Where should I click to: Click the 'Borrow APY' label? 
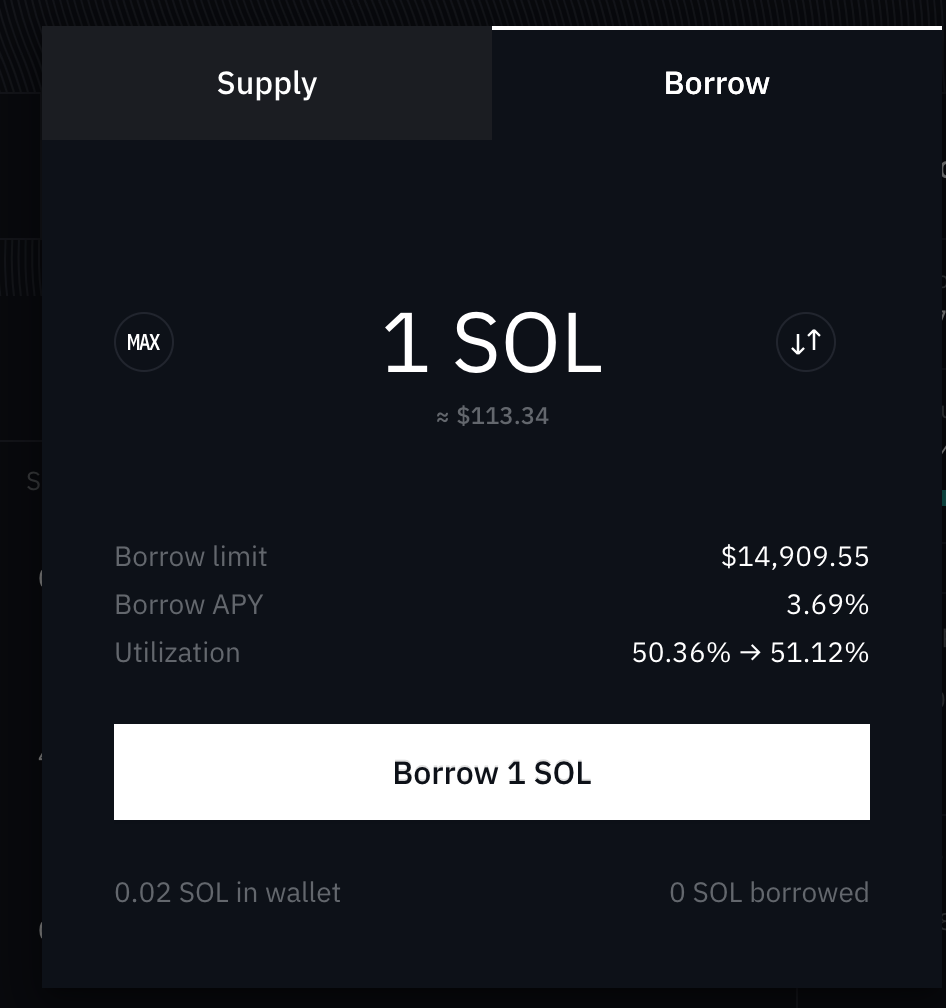pyautogui.click(x=188, y=604)
